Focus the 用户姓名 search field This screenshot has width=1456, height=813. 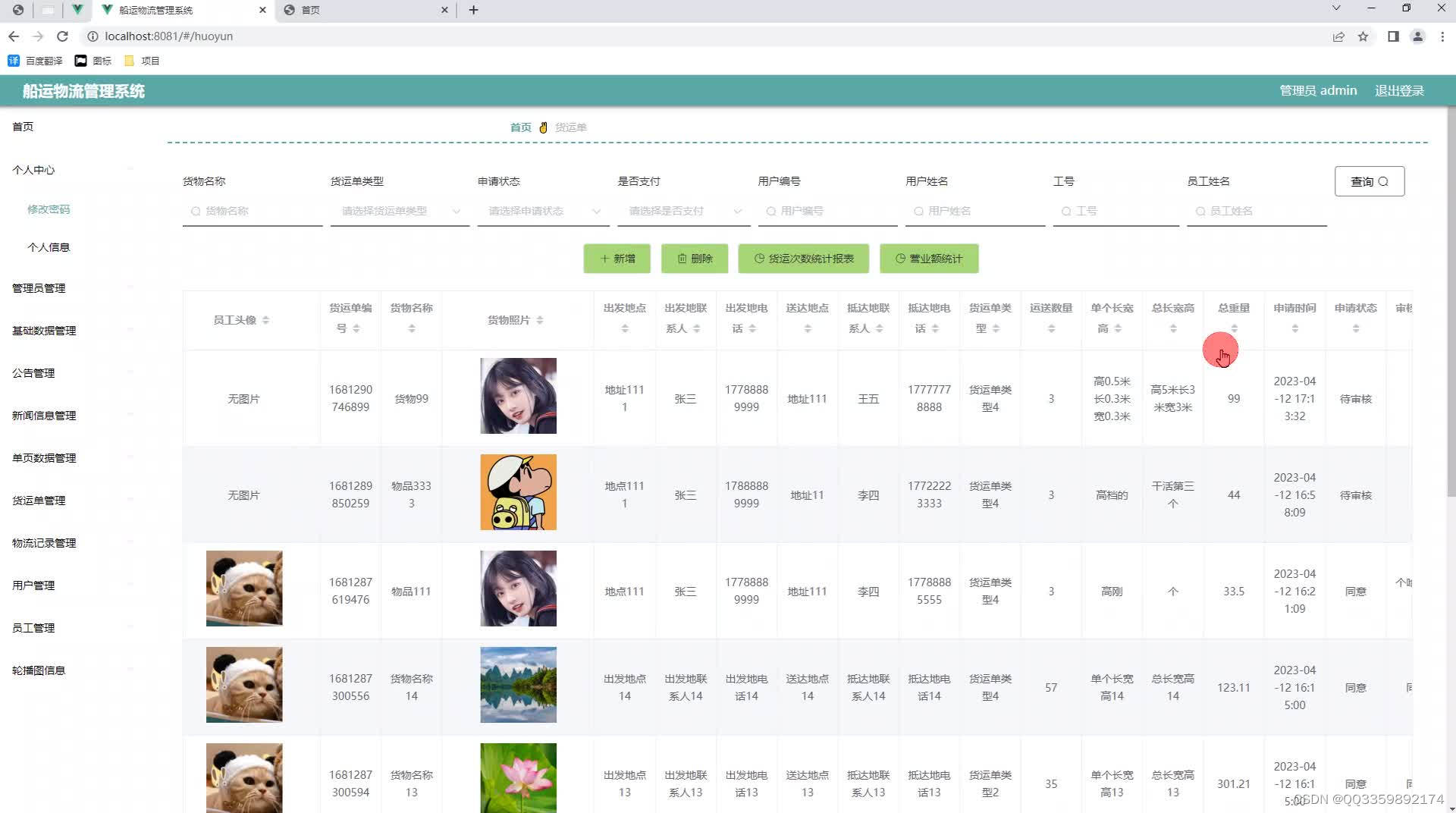[x=975, y=212]
